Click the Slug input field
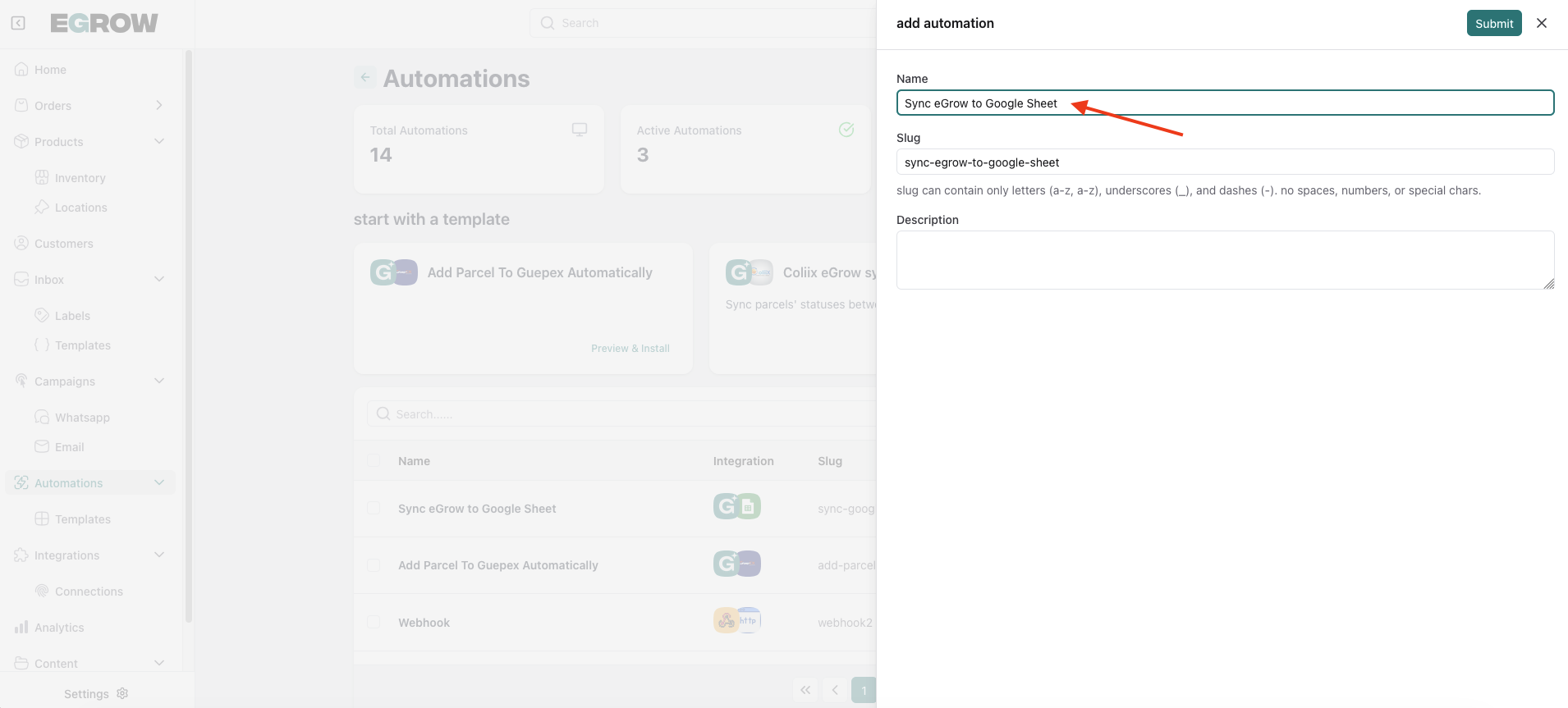This screenshot has width=1568, height=708. (1225, 162)
